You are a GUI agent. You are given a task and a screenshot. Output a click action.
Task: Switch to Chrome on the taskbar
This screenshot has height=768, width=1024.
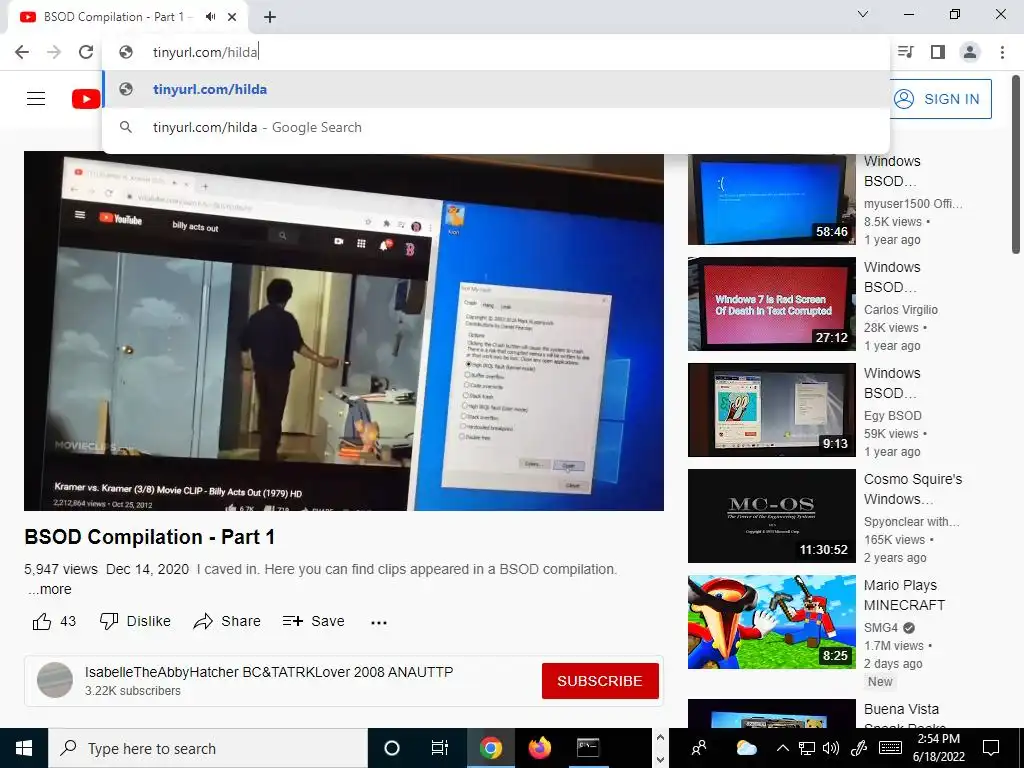coord(491,748)
